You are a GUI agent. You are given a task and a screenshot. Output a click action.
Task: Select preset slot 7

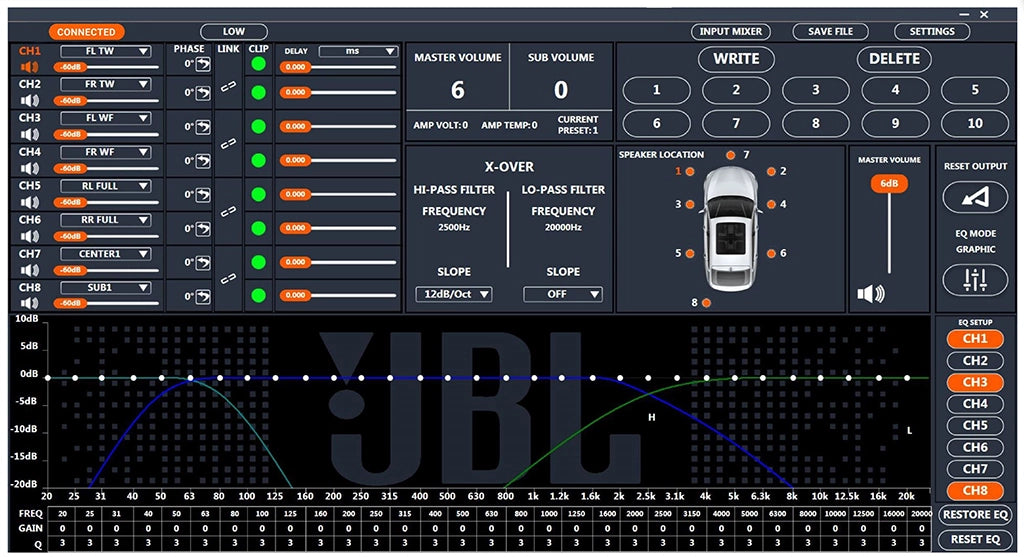pos(736,123)
